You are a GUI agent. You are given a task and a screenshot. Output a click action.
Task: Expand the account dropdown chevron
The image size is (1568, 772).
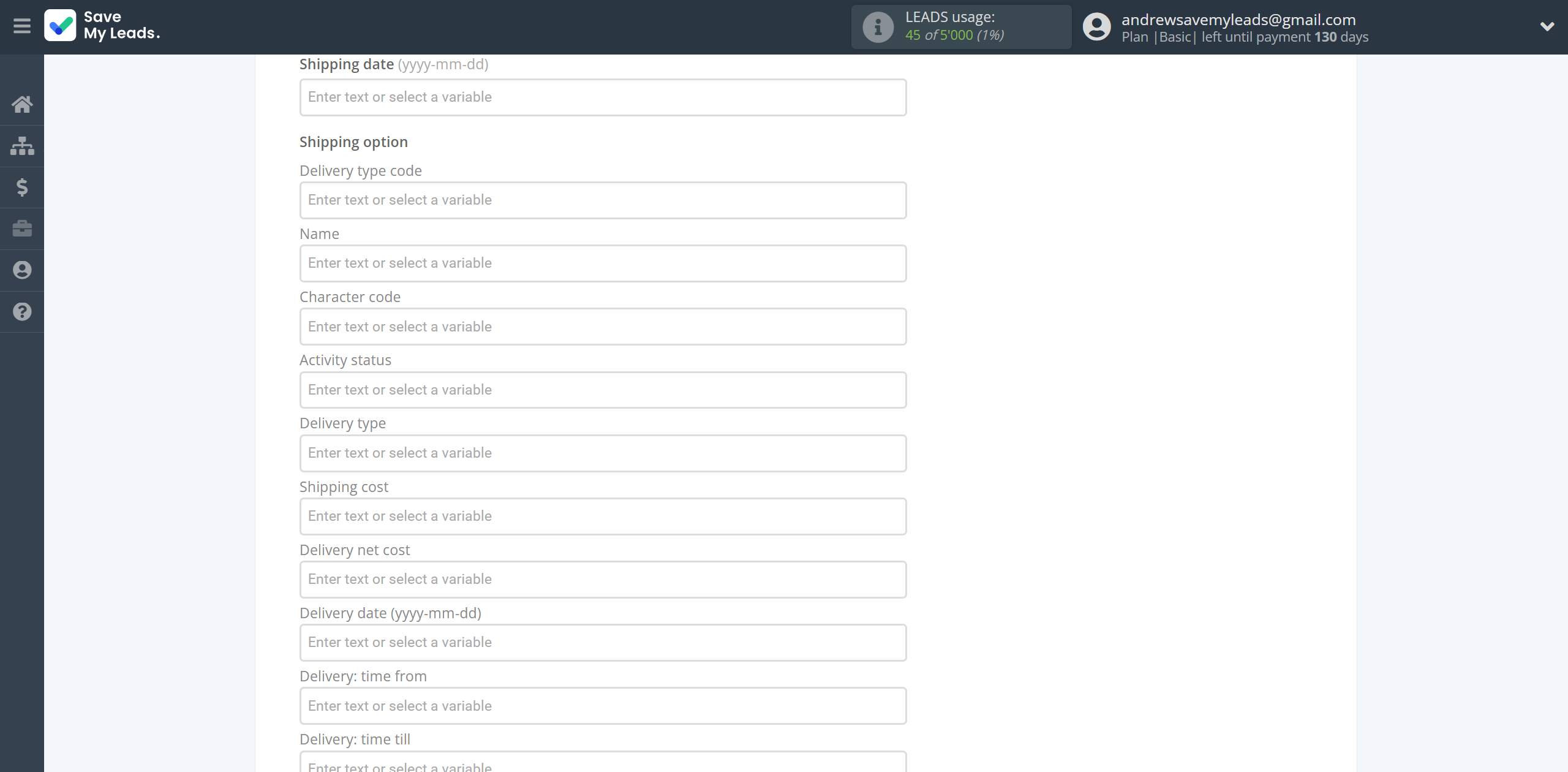coord(1543,26)
